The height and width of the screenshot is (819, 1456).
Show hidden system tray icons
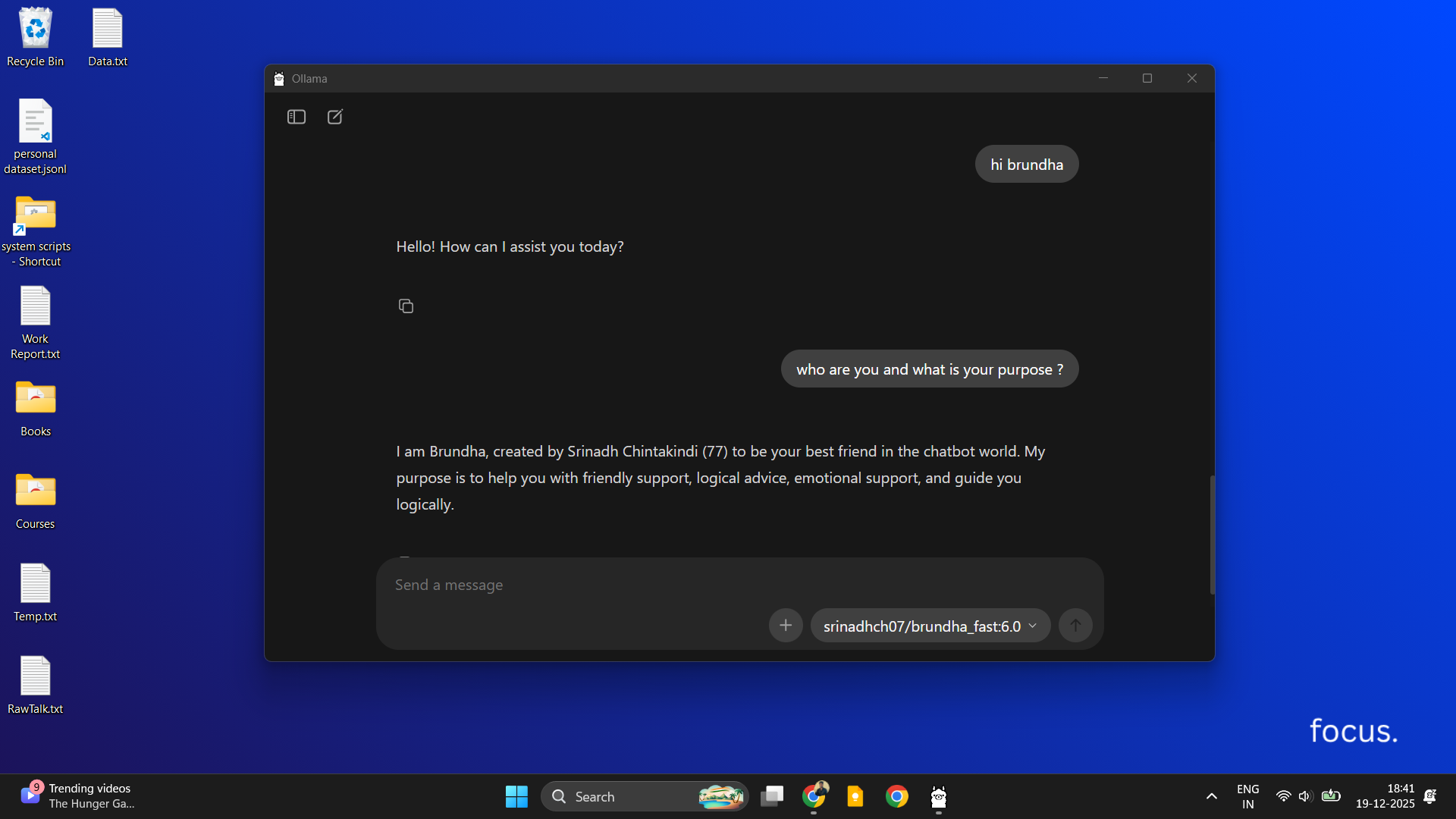(x=1211, y=797)
